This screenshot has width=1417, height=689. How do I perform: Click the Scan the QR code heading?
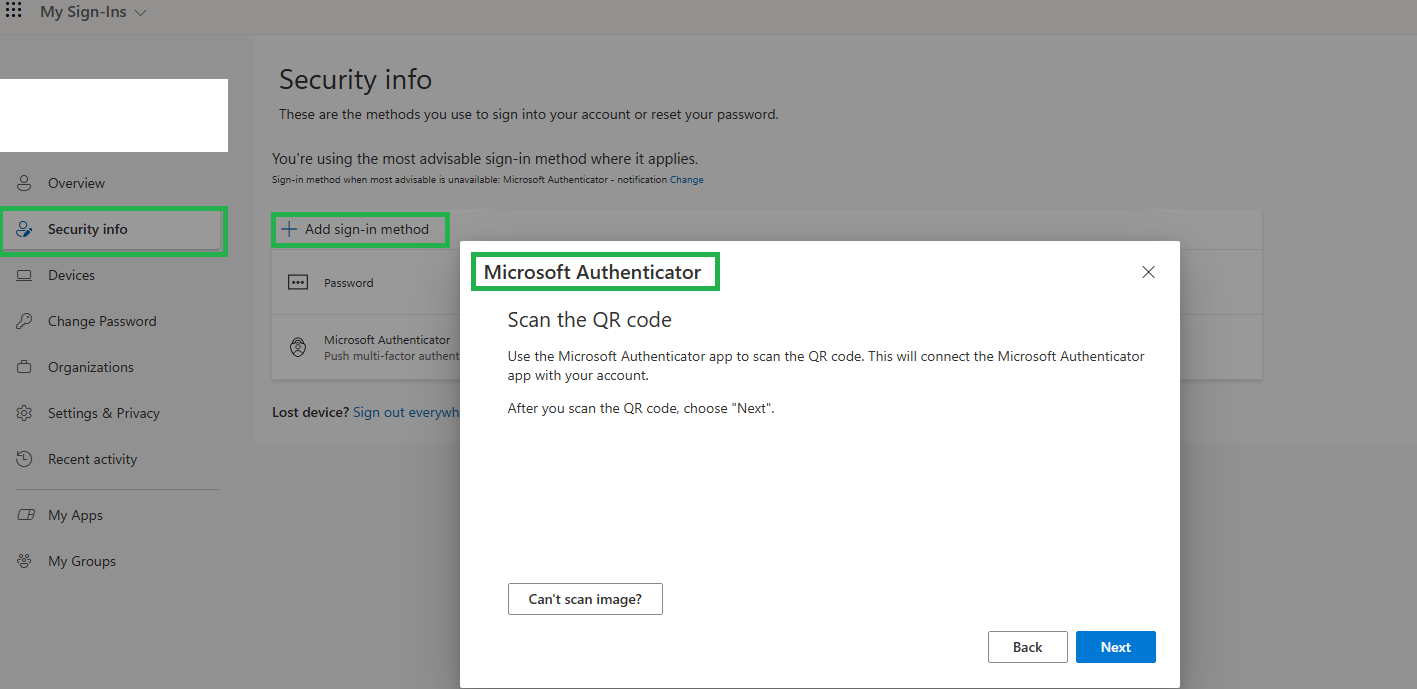pyautogui.click(x=590, y=320)
